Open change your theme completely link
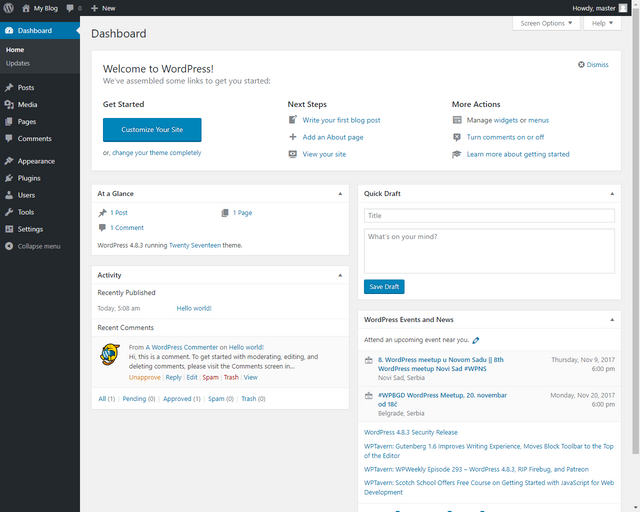The width and height of the screenshot is (640, 512). pyautogui.click(x=157, y=153)
